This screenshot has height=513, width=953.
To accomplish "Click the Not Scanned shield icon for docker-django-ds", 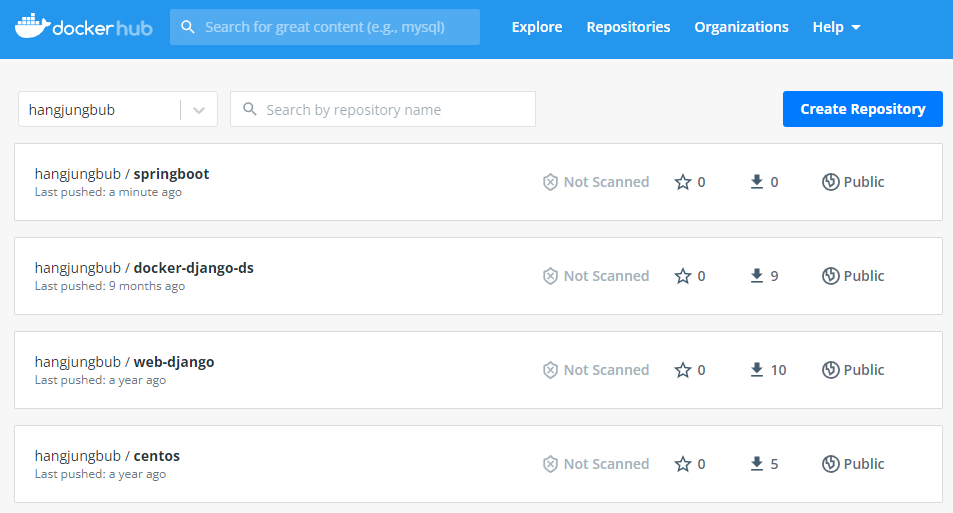I will (550, 276).
